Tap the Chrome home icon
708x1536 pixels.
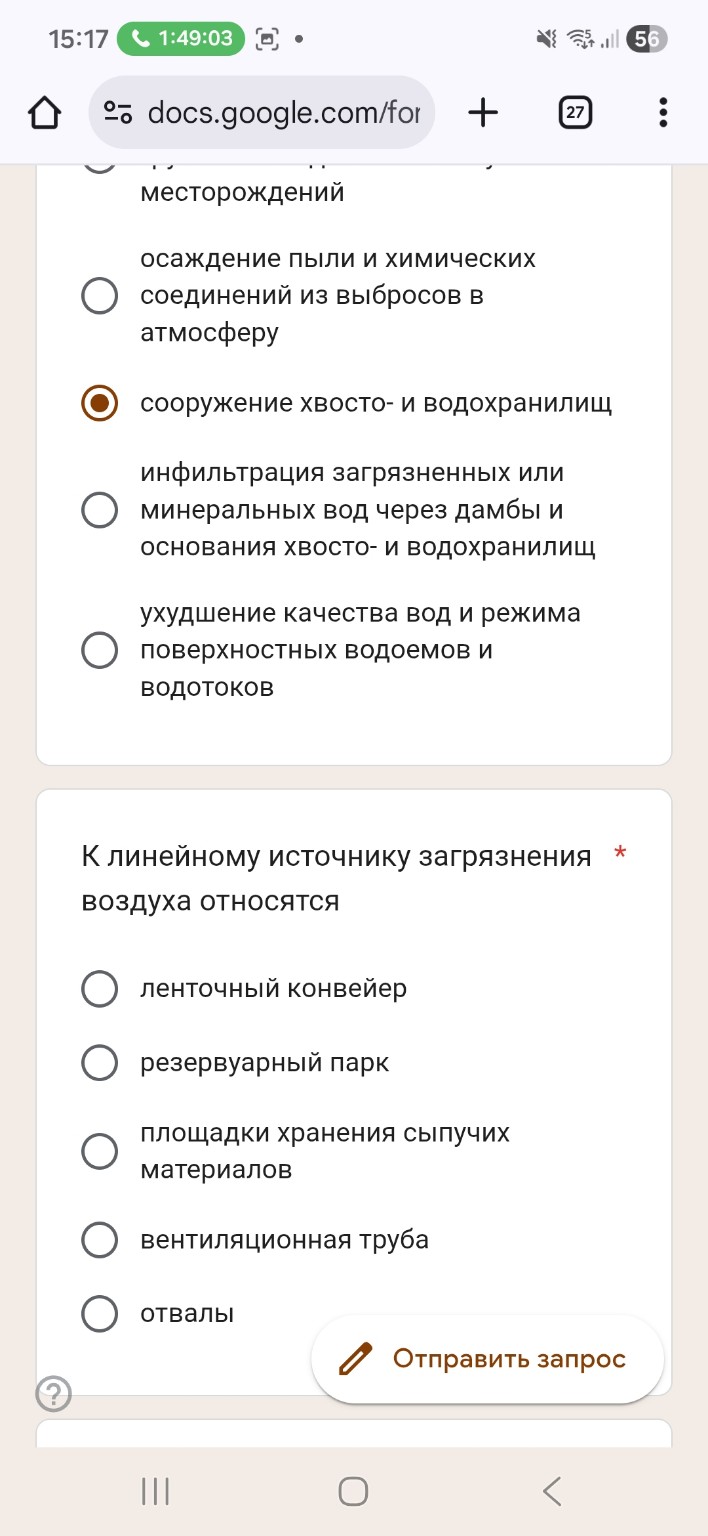pos(44,112)
